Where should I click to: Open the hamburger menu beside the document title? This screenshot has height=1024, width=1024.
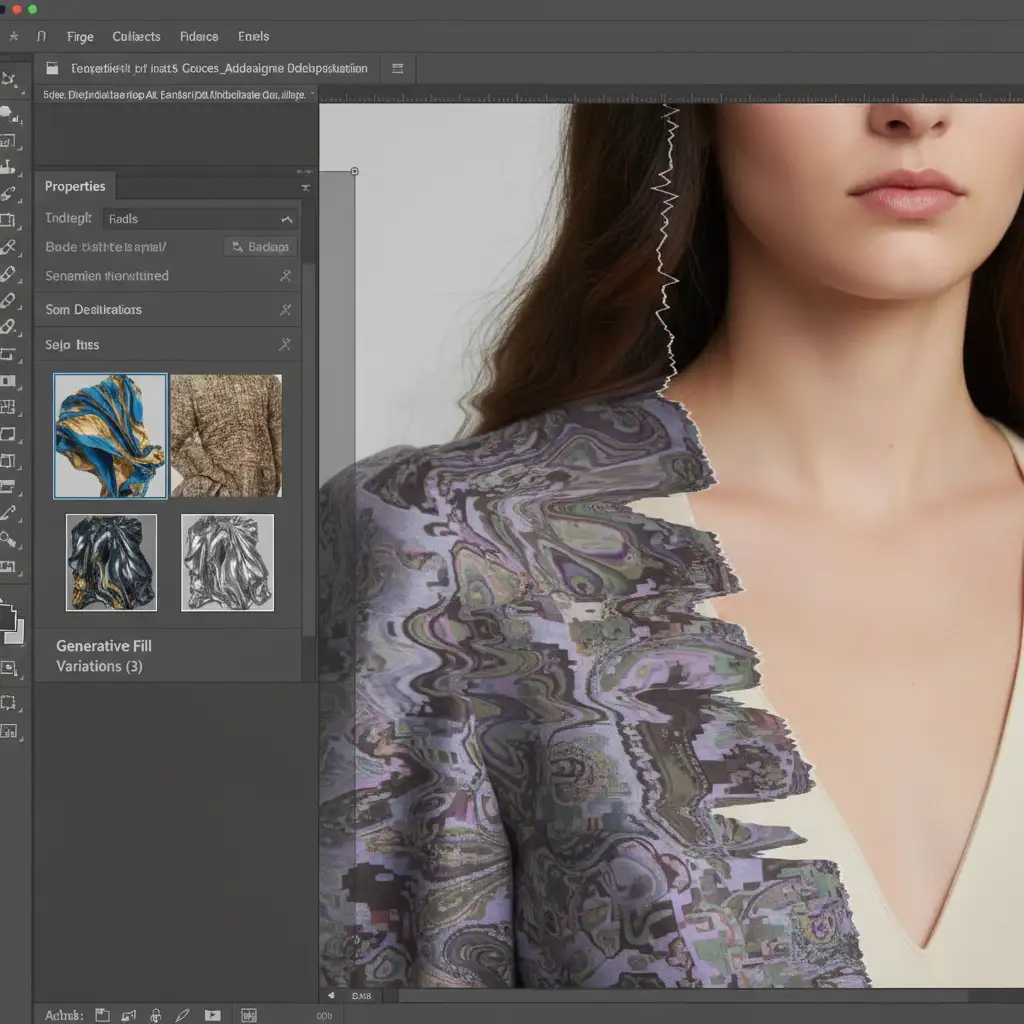pyautogui.click(x=397, y=69)
